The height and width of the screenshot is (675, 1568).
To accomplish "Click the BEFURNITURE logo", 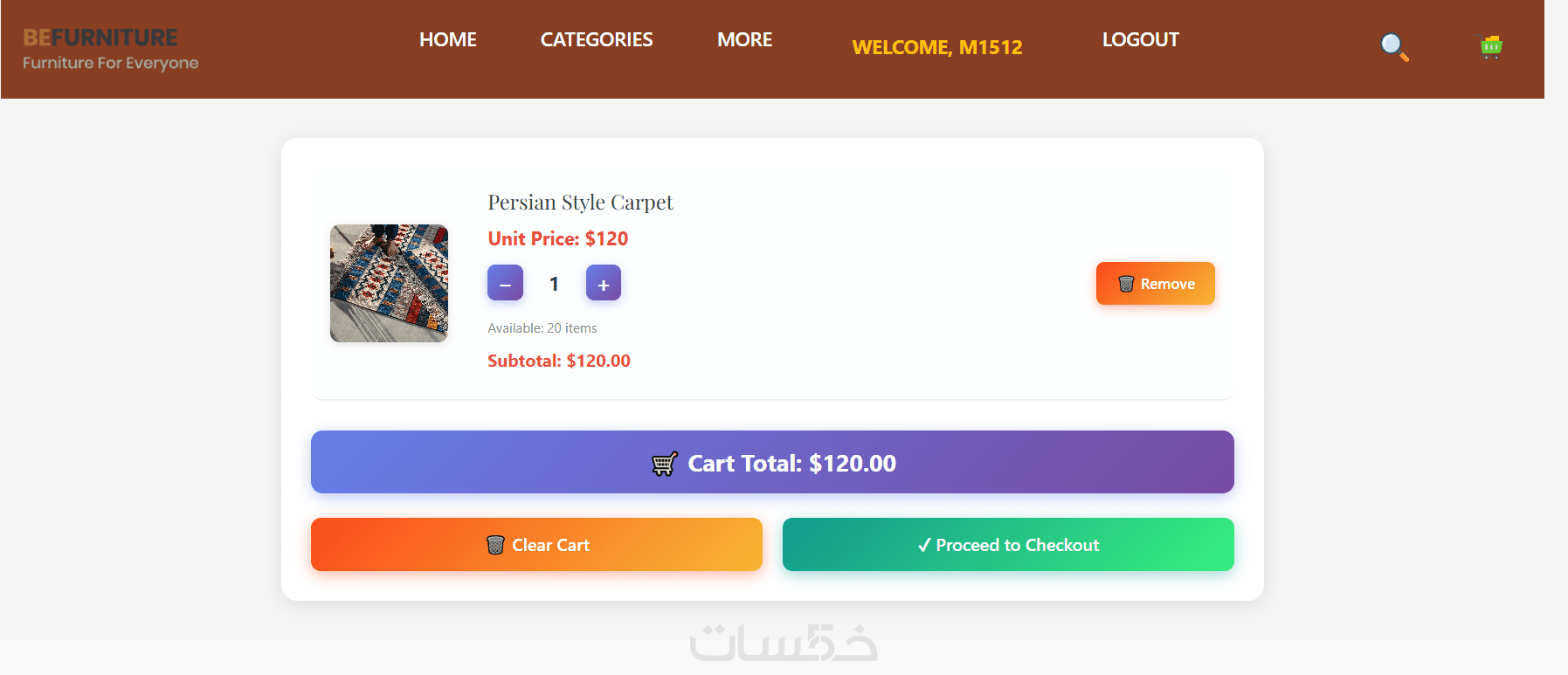I will pyautogui.click(x=100, y=38).
